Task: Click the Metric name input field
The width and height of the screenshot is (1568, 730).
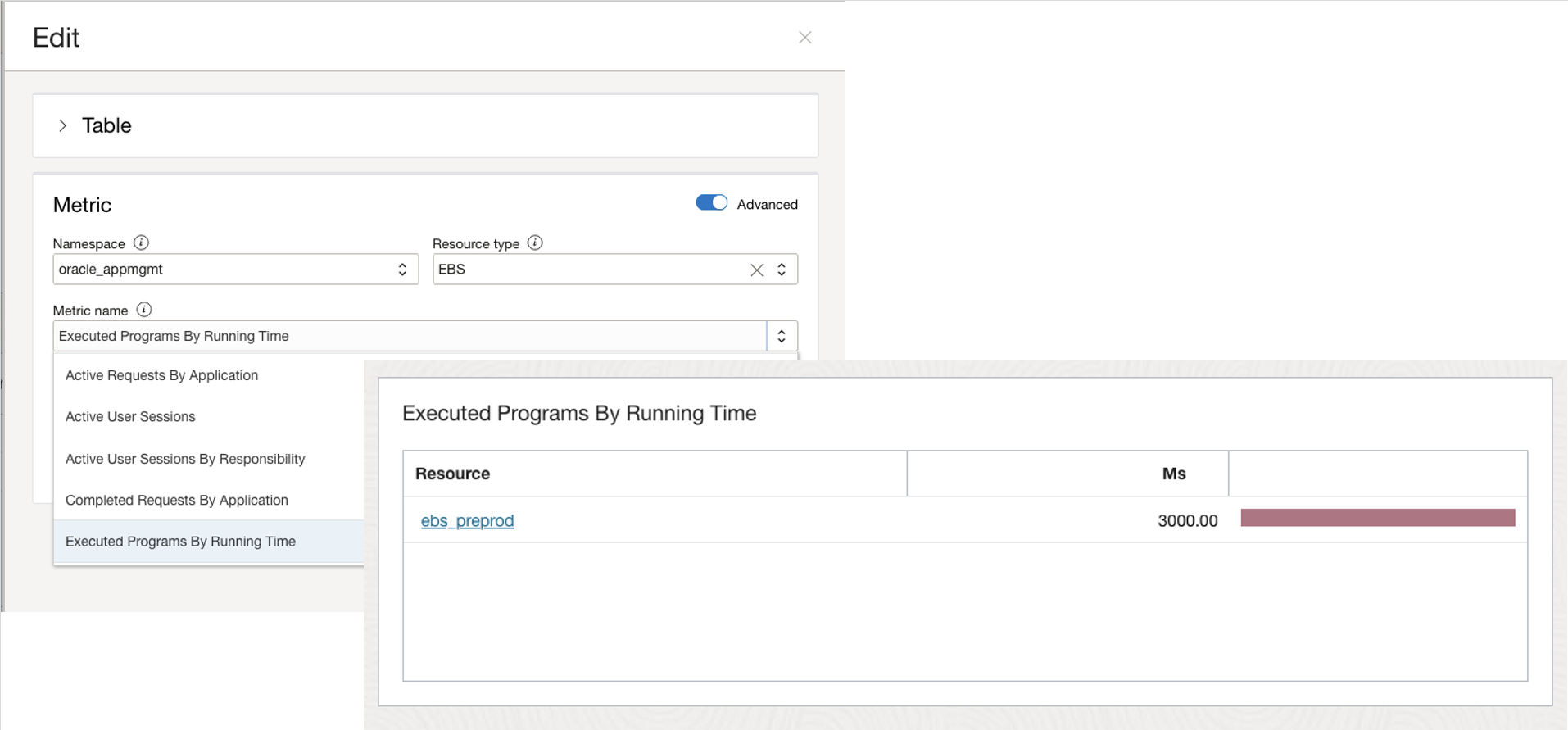Action: coord(410,336)
